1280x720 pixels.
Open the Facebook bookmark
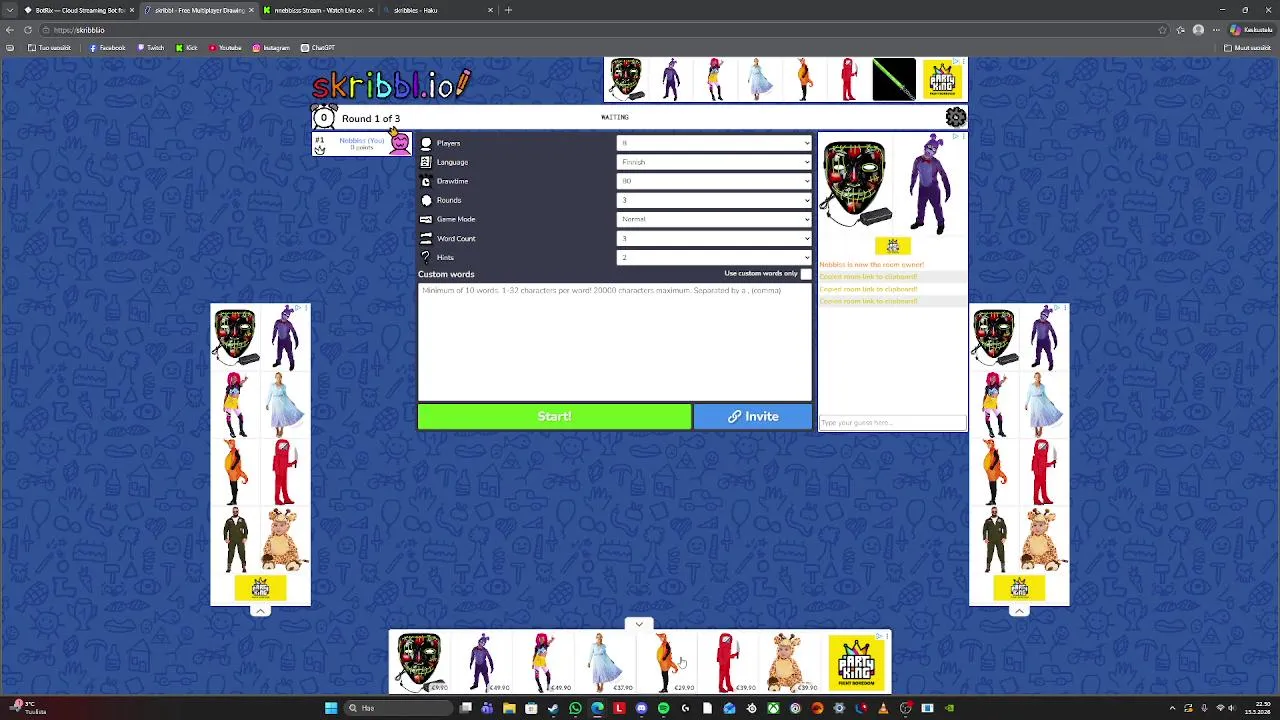tap(107, 48)
